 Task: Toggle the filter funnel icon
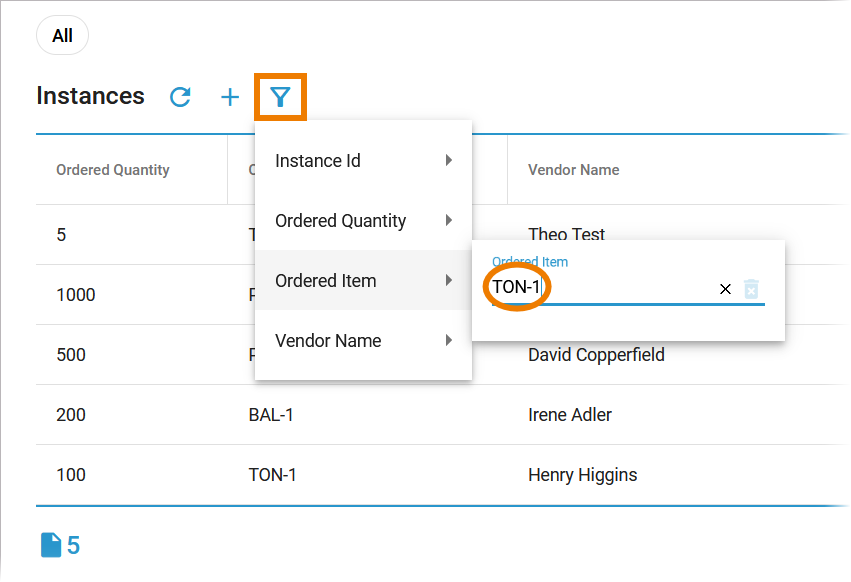pyautogui.click(x=280, y=97)
